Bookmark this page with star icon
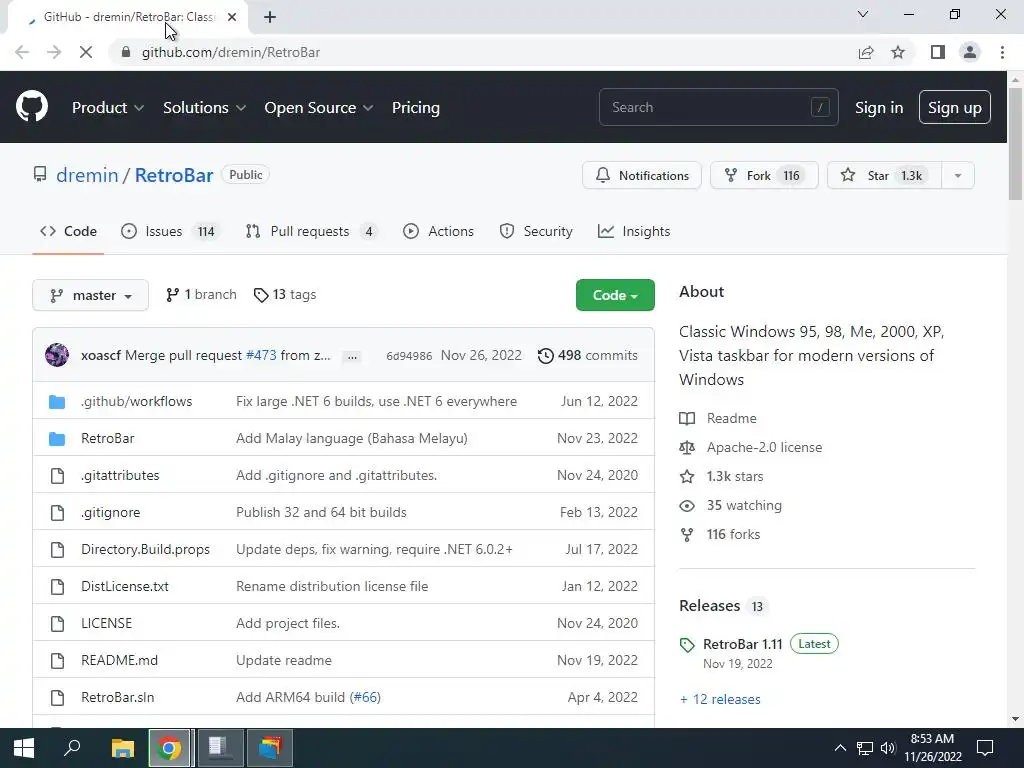 click(898, 52)
